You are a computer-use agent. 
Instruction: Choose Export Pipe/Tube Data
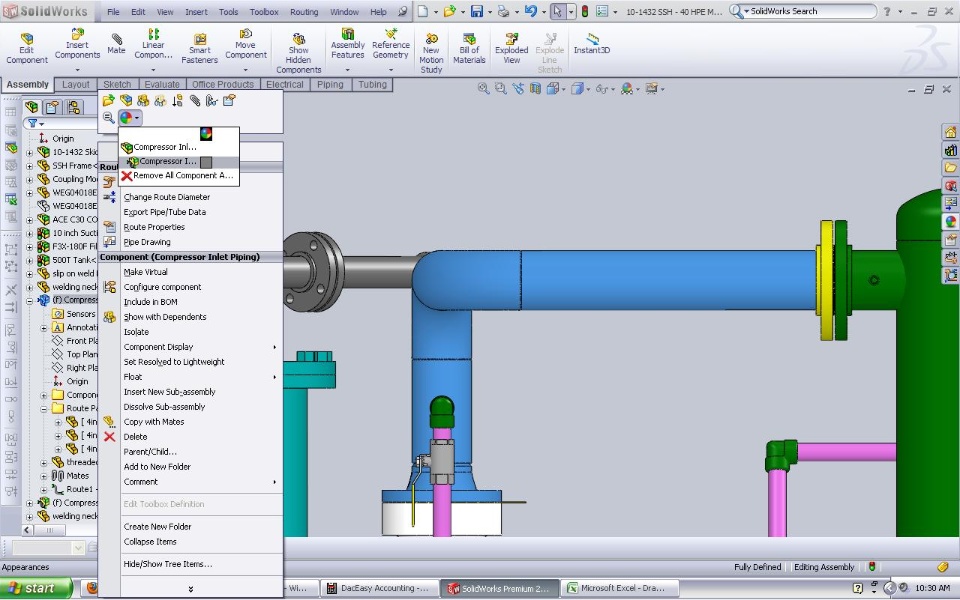pos(165,212)
